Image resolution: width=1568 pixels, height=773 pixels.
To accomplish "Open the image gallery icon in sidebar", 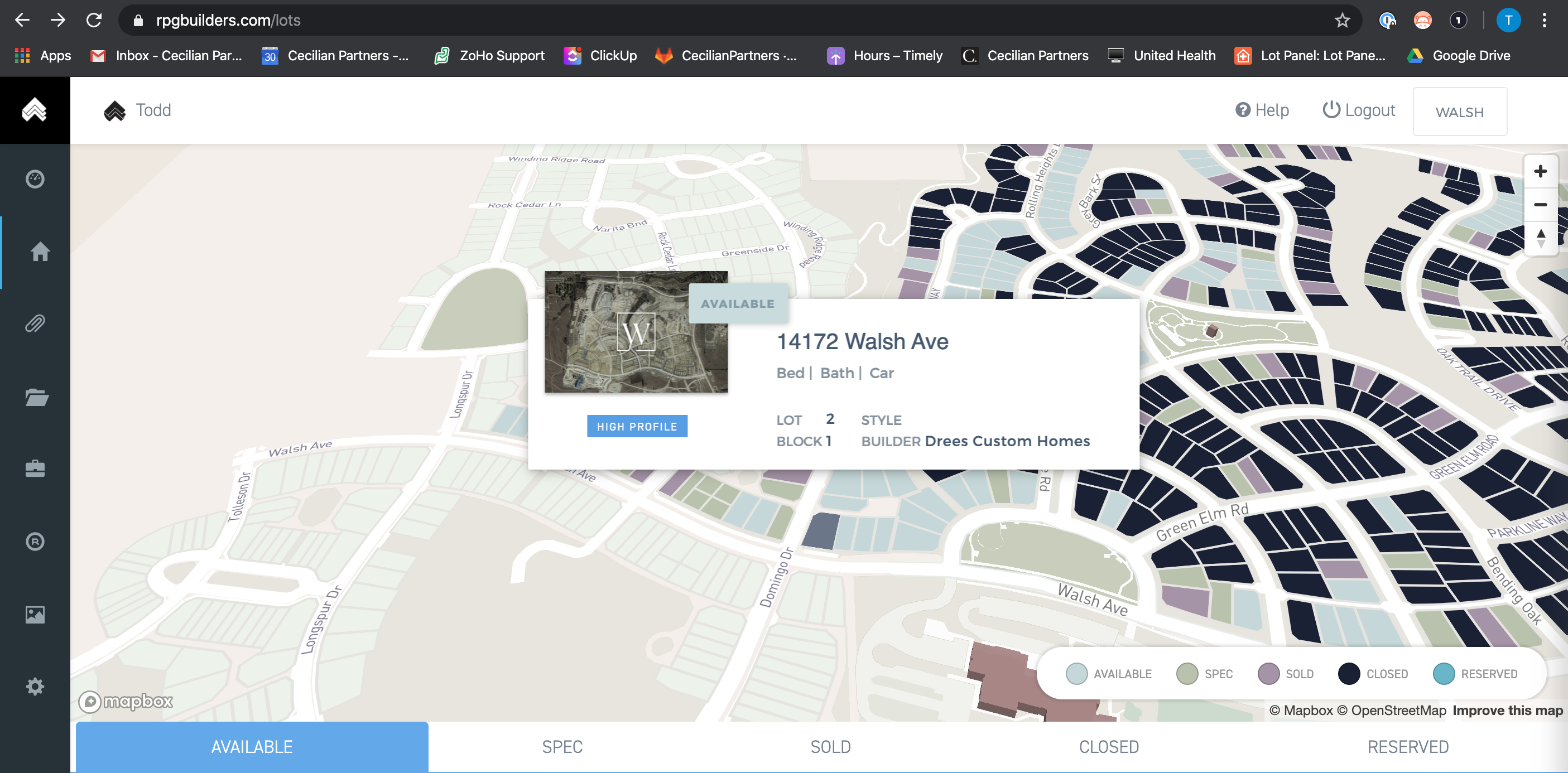I will click(35, 614).
